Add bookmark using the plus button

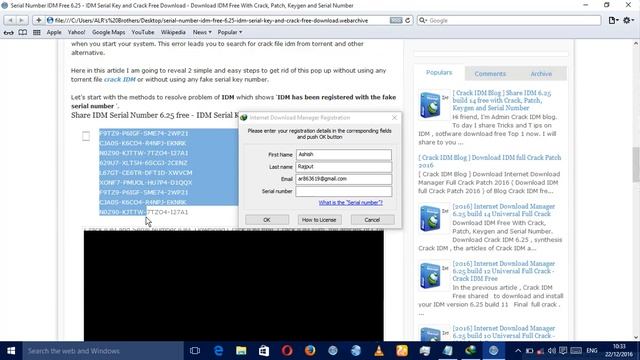(x=38, y=20)
